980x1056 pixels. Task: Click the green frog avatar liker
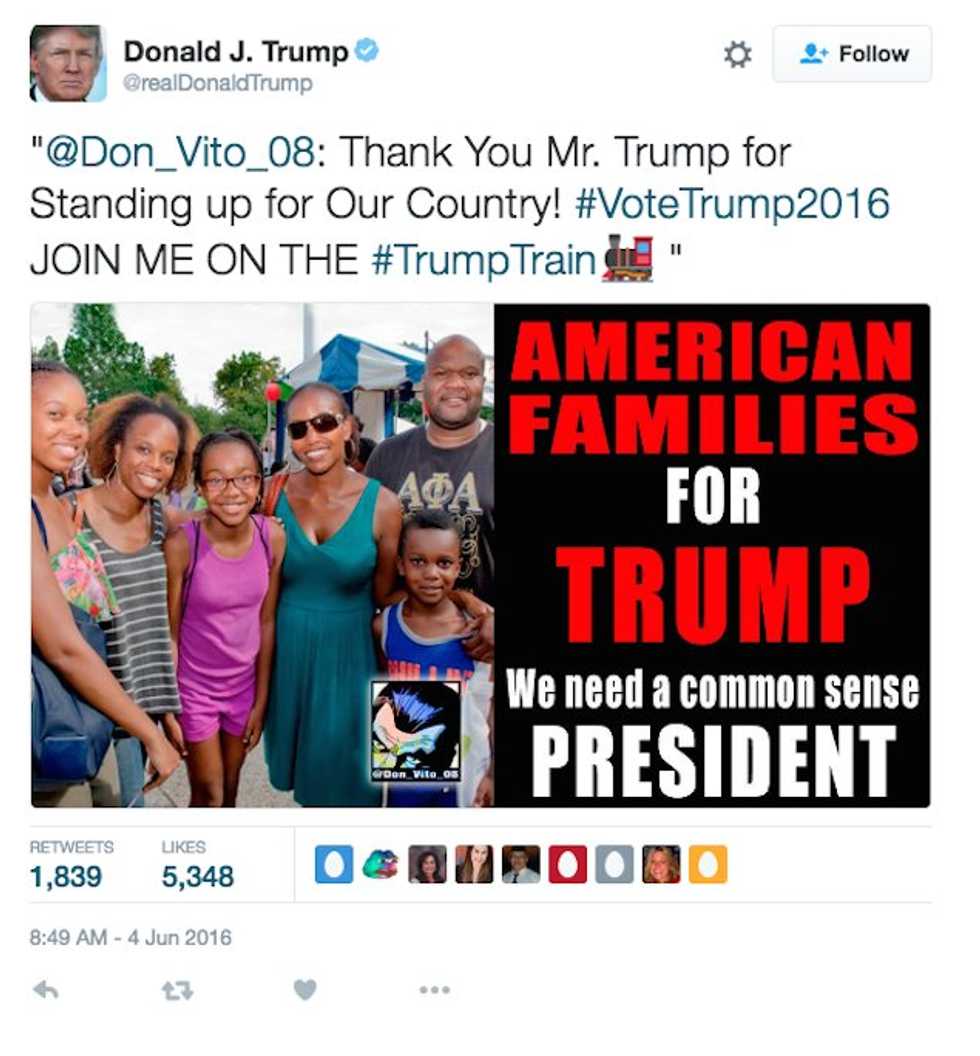pyautogui.click(x=381, y=864)
